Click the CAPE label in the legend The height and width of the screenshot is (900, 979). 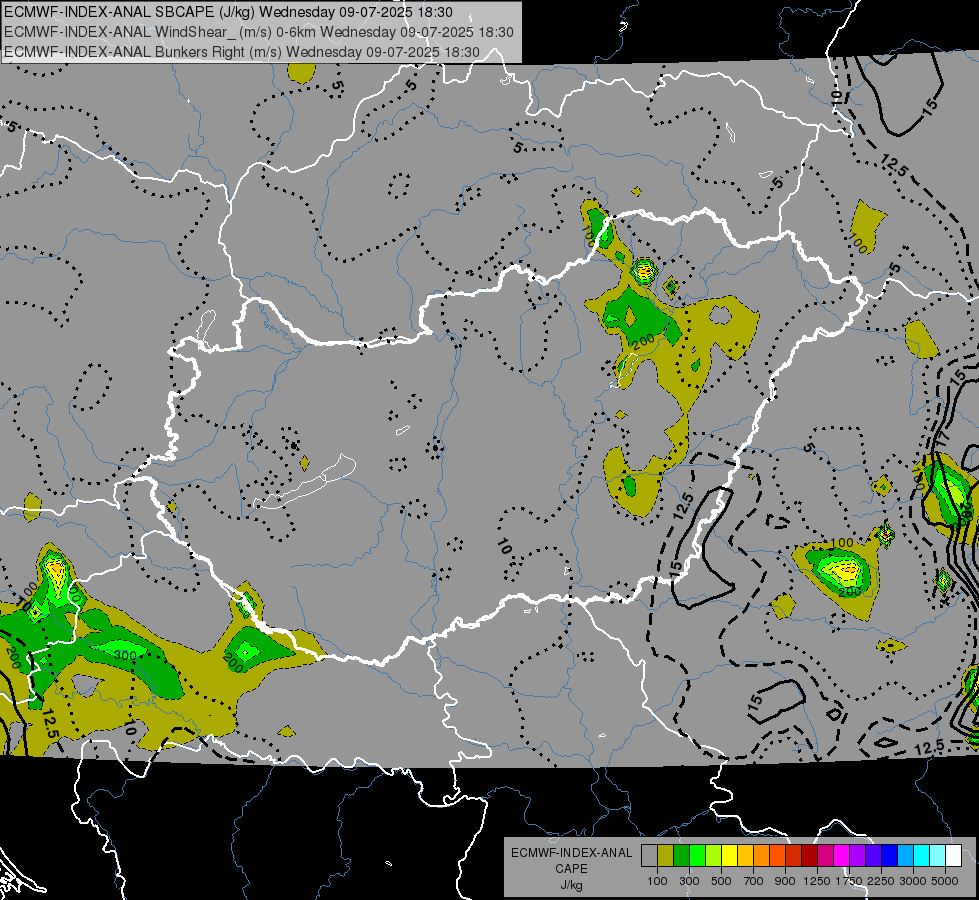click(x=571, y=869)
